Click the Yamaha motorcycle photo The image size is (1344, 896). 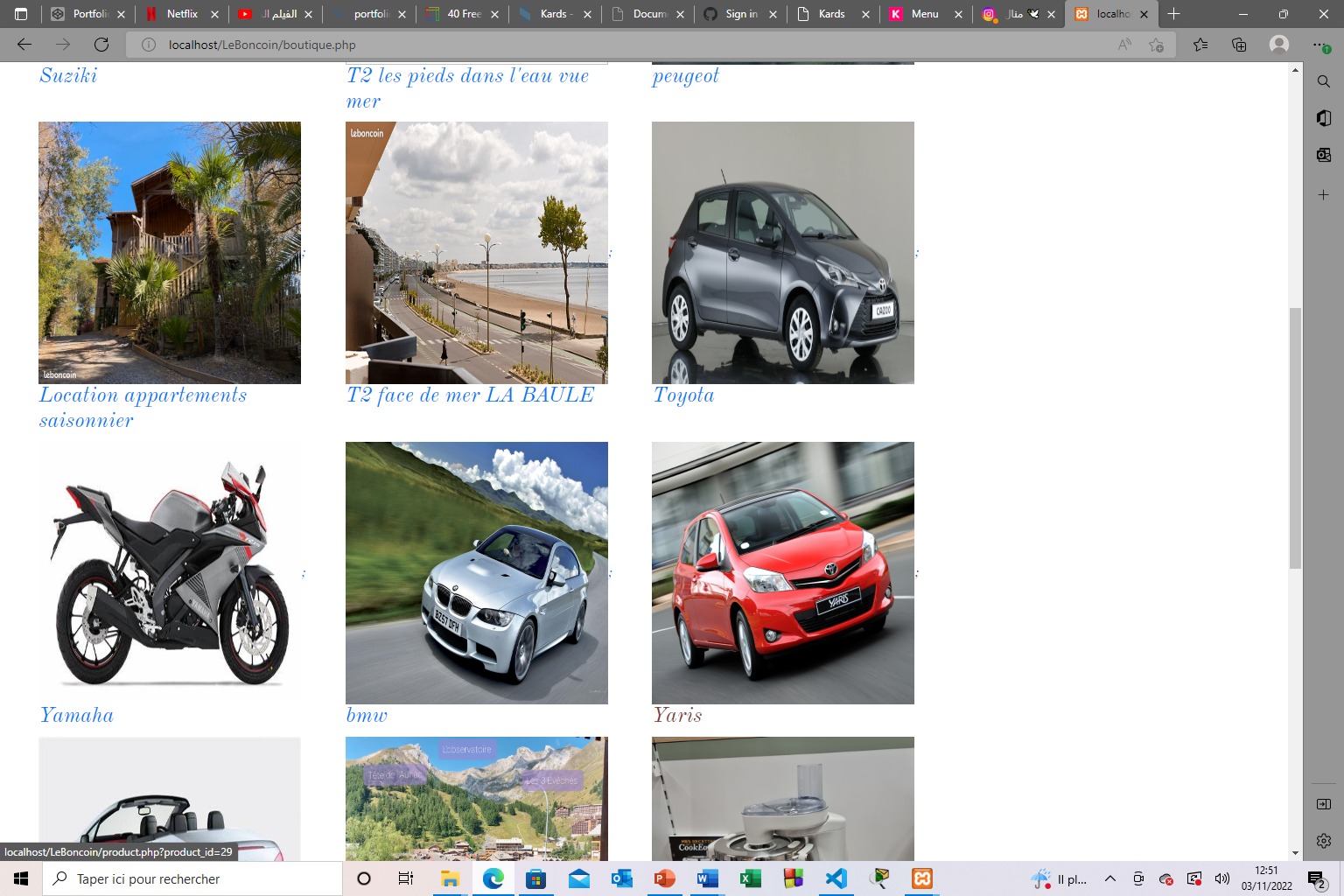coord(170,573)
